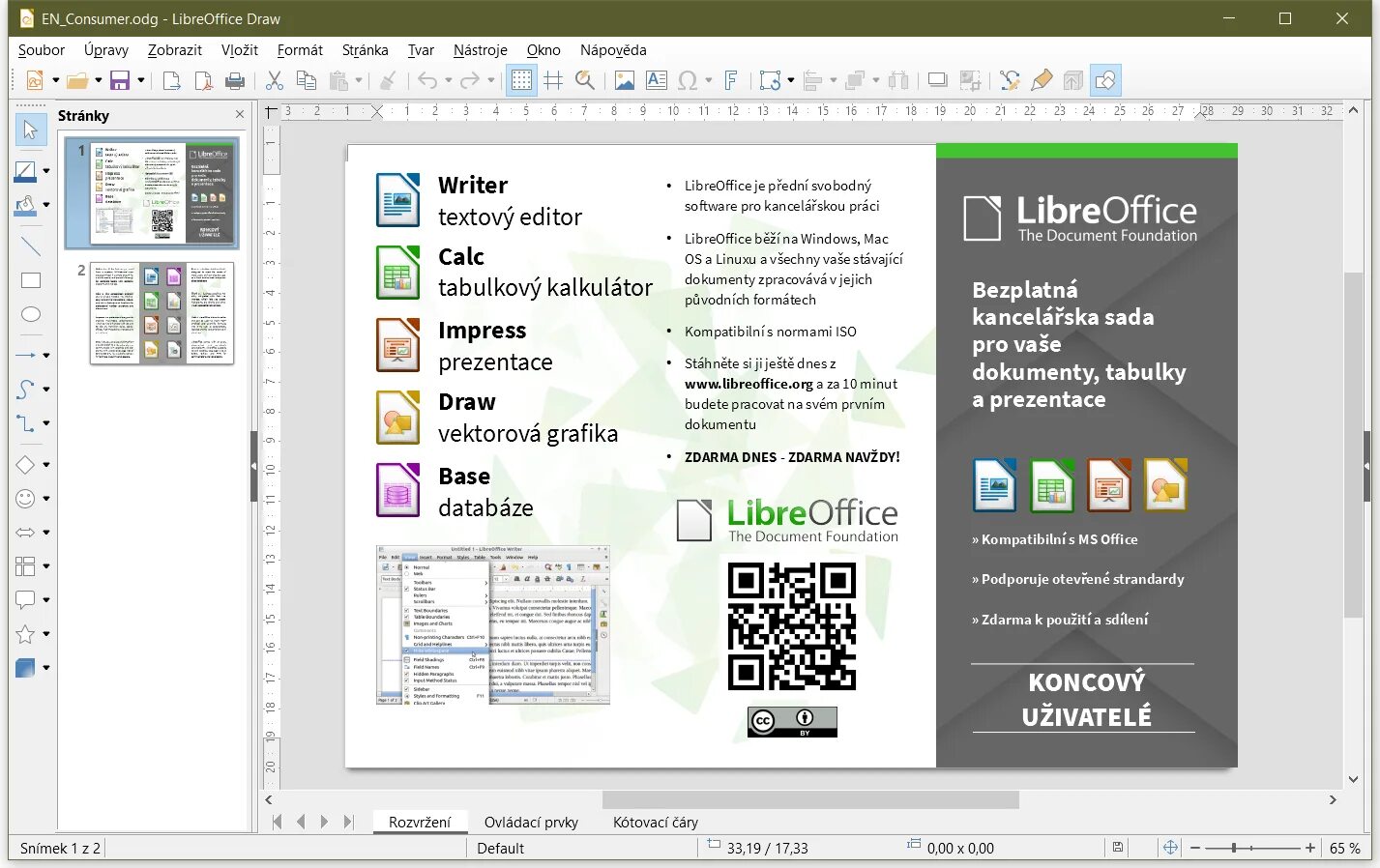Screen dimensions: 1380x868
Task: Click the Arrange objects icon
Action: point(855,81)
